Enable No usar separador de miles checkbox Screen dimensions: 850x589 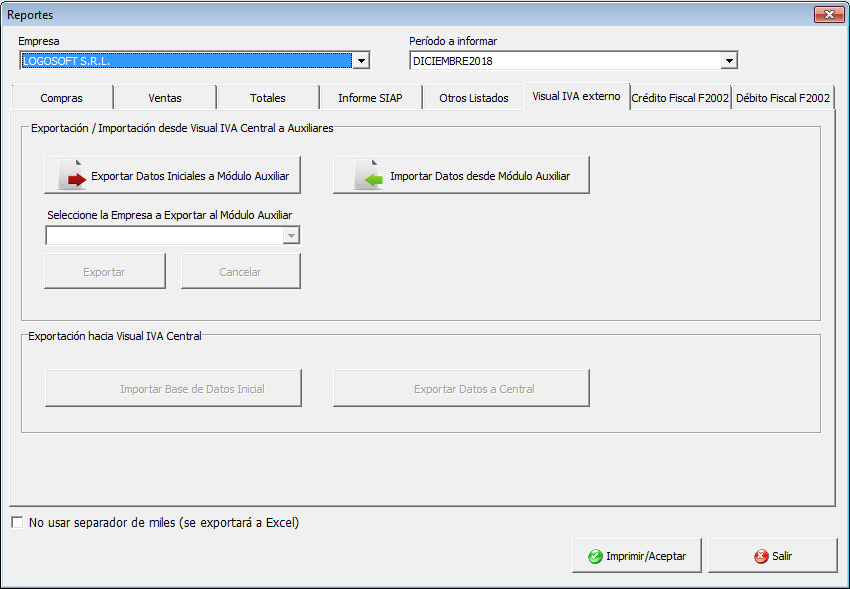[x=17, y=523]
